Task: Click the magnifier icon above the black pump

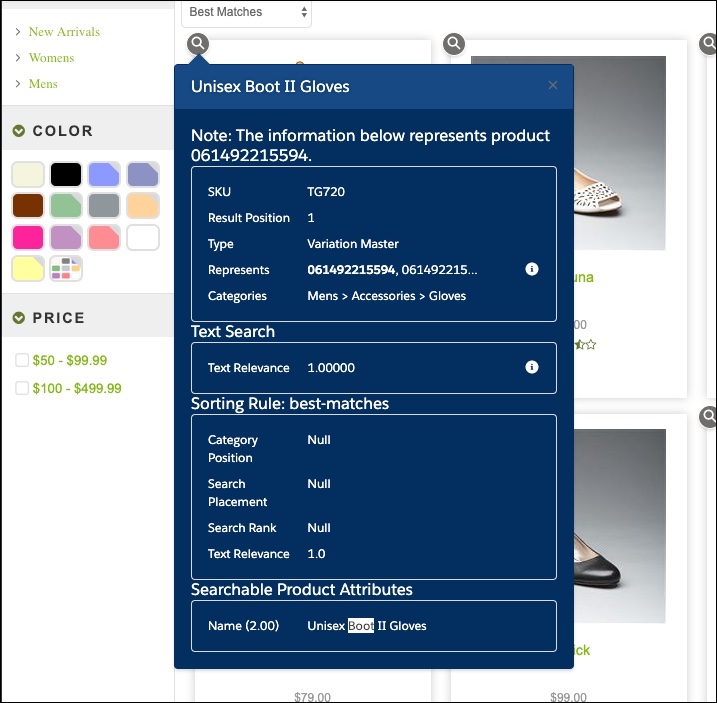Action: (708, 416)
